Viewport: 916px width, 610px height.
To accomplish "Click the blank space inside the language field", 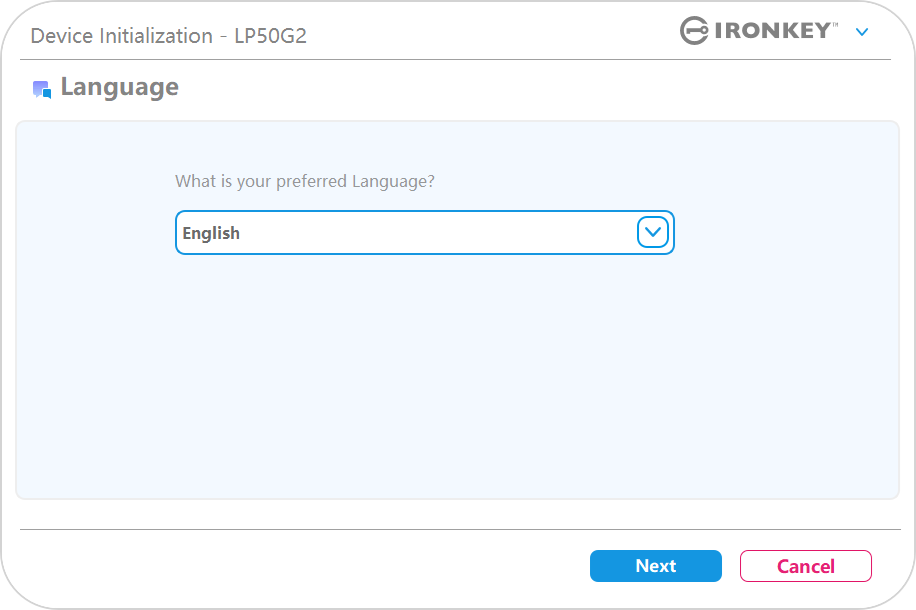I will (x=438, y=233).
